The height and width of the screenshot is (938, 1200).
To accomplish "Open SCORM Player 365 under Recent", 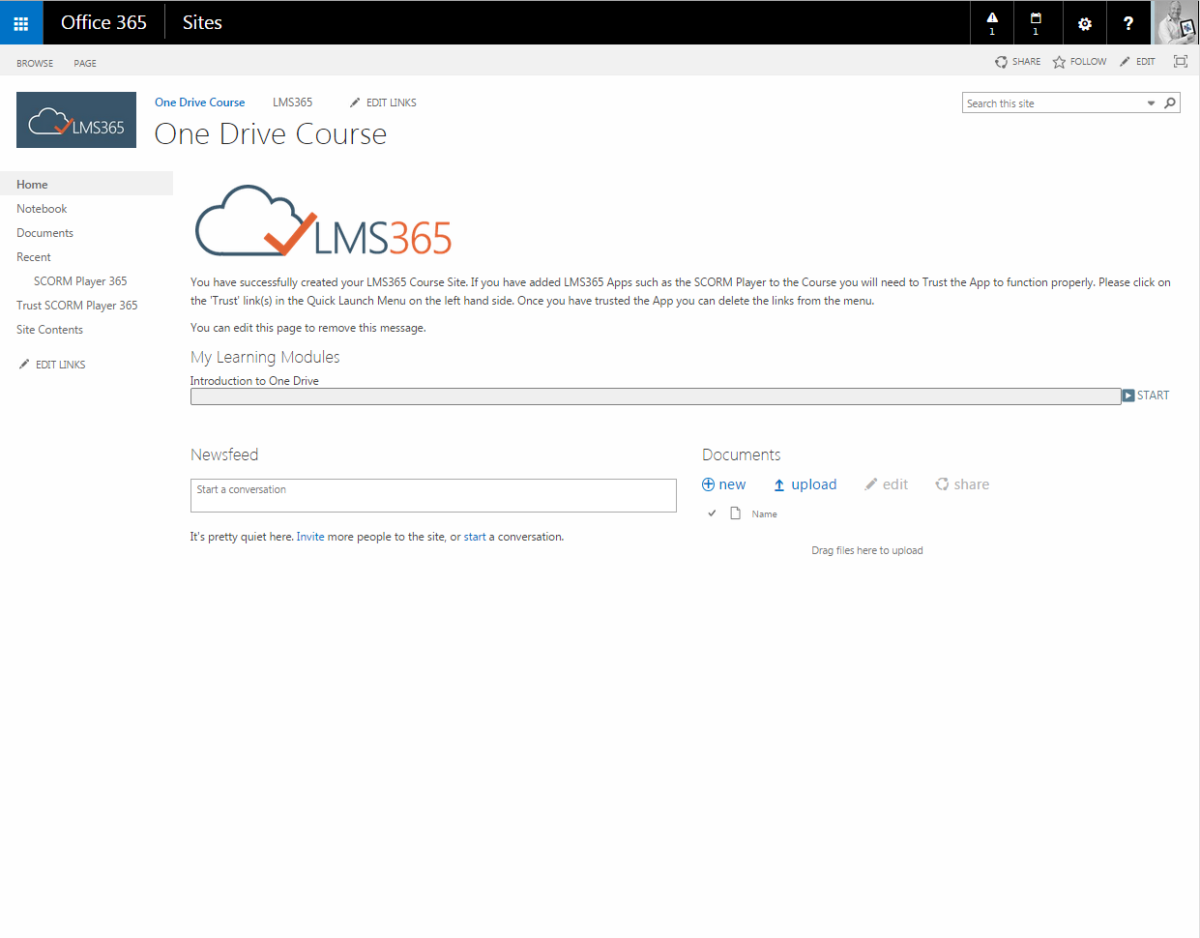I will (x=80, y=281).
